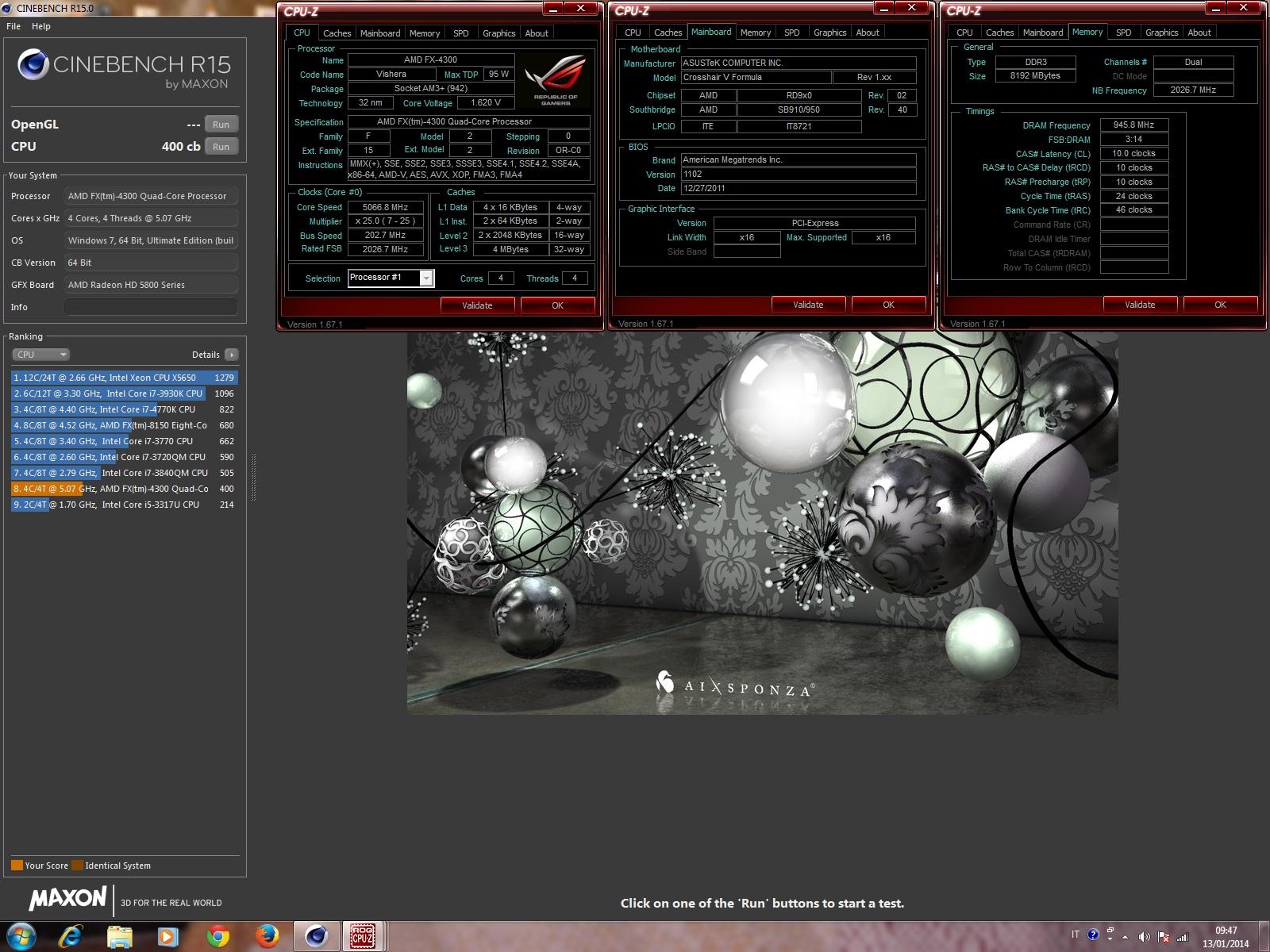The height and width of the screenshot is (952, 1270).
Task: Open Caches tab in first CPU-Z window
Action: point(337,33)
